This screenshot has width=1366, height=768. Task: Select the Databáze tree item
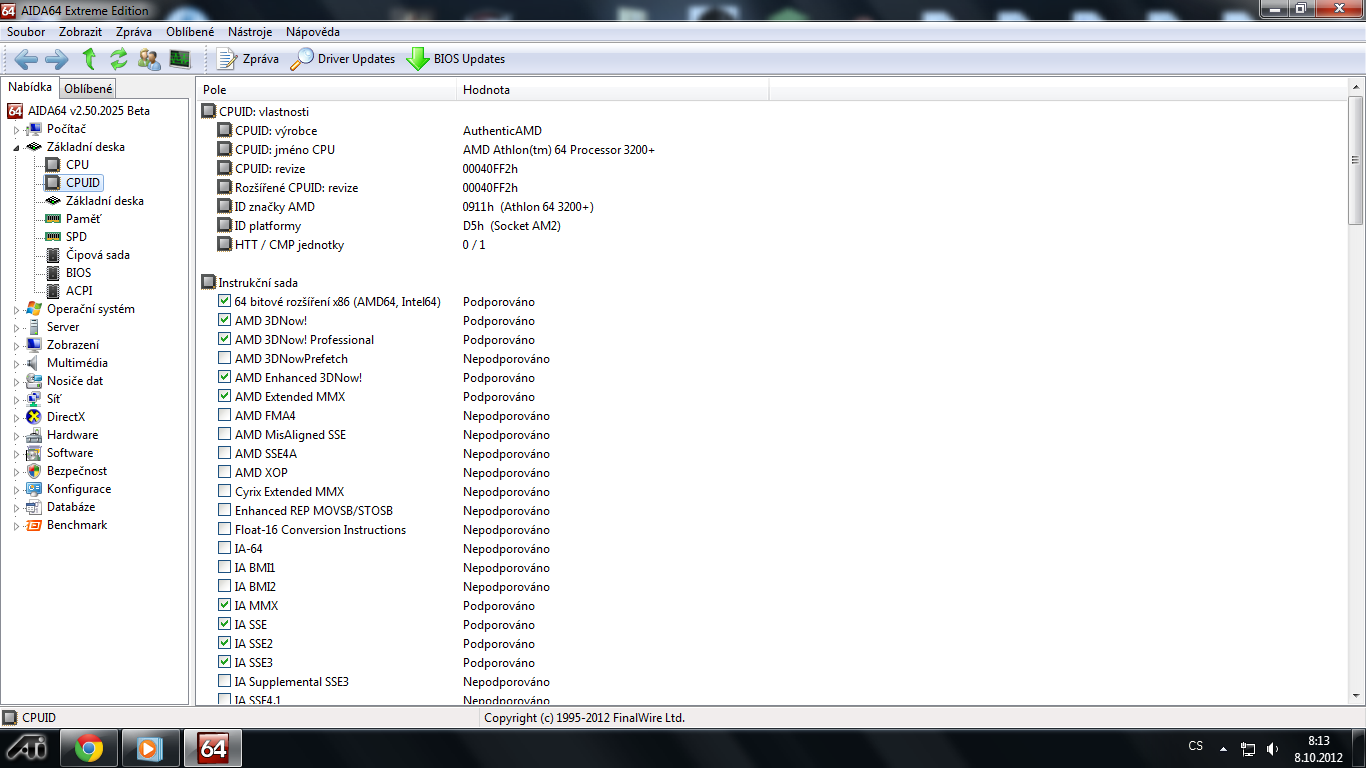71,507
